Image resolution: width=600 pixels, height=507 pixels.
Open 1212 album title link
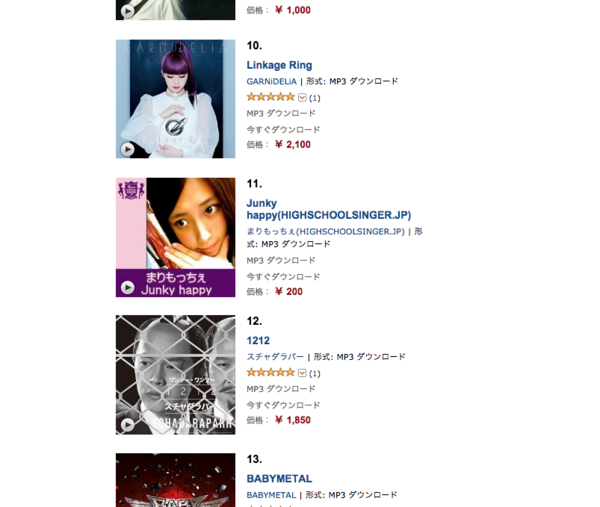[258, 341]
